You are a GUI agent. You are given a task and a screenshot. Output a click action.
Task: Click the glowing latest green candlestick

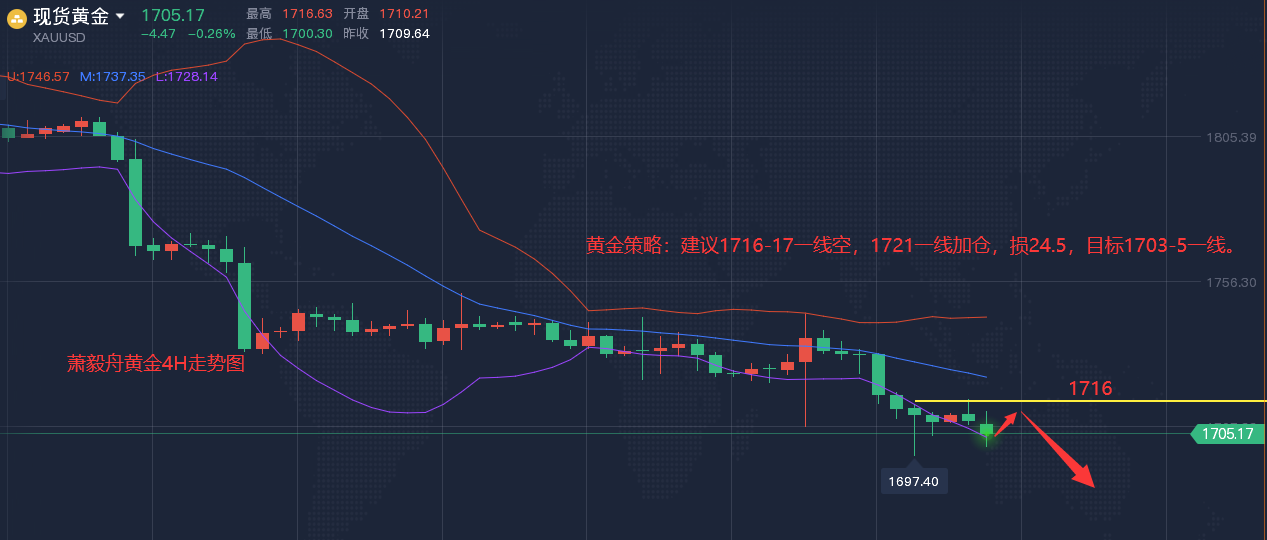pyautogui.click(x=987, y=429)
